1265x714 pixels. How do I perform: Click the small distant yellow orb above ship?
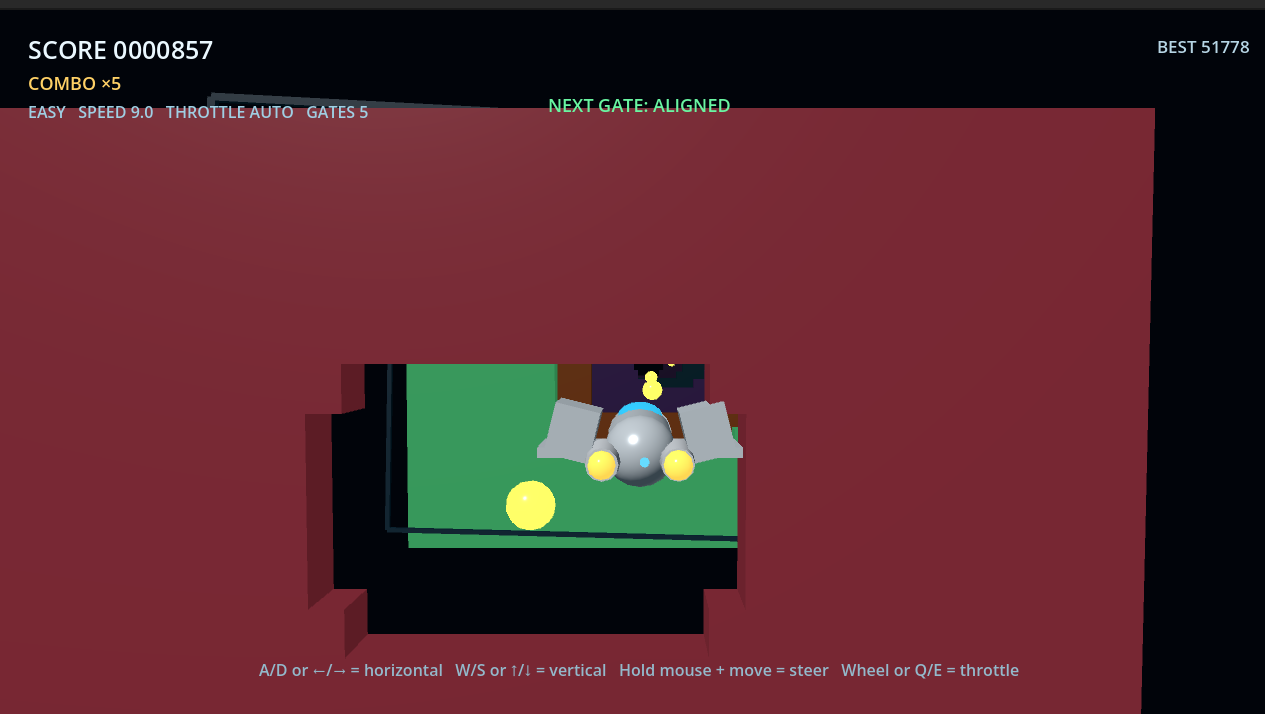(652, 389)
